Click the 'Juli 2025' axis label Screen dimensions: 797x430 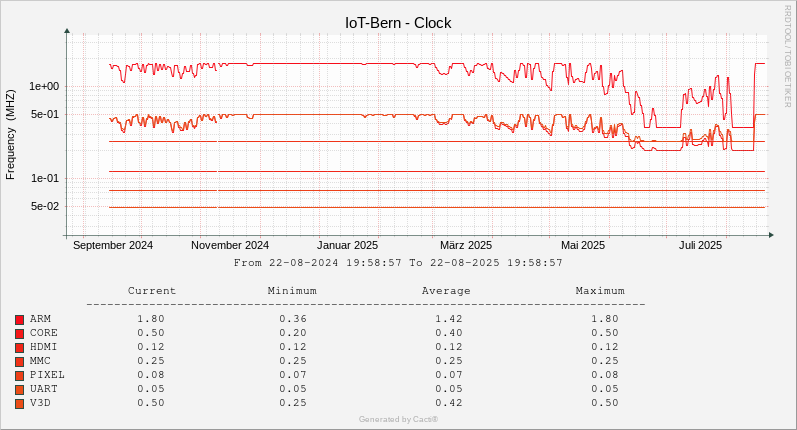click(700, 245)
